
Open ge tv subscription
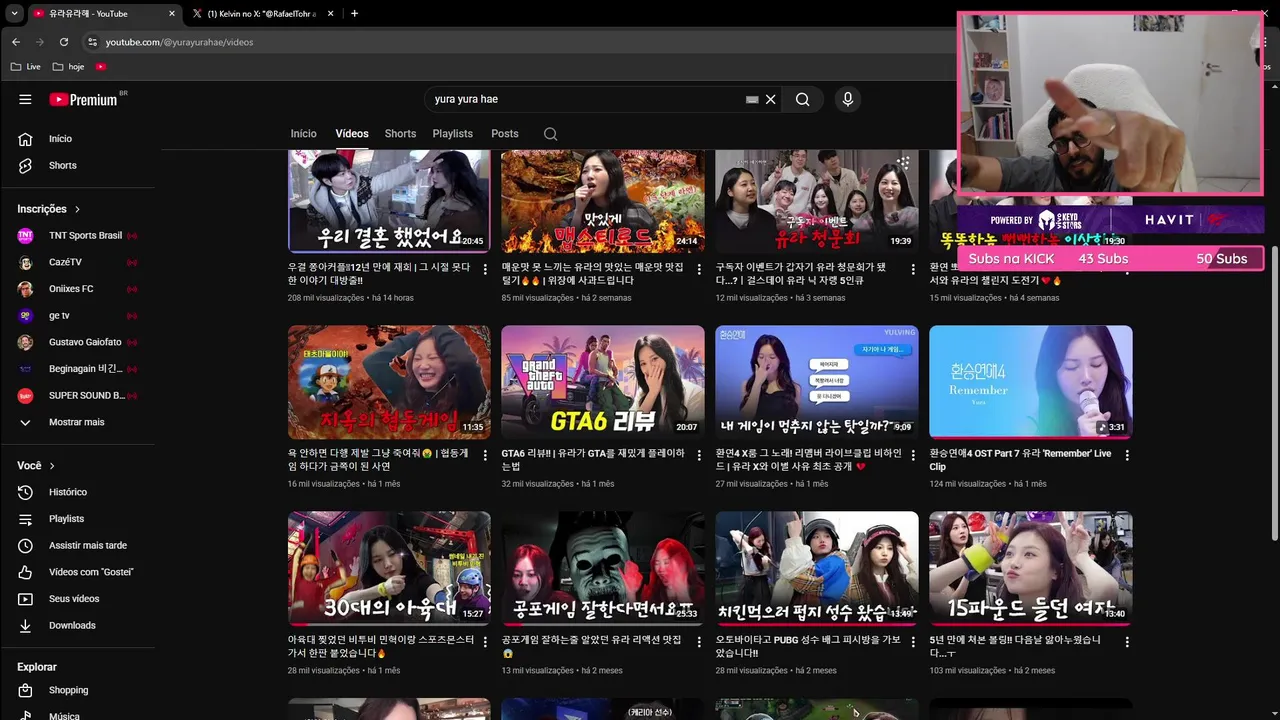click(60, 315)
